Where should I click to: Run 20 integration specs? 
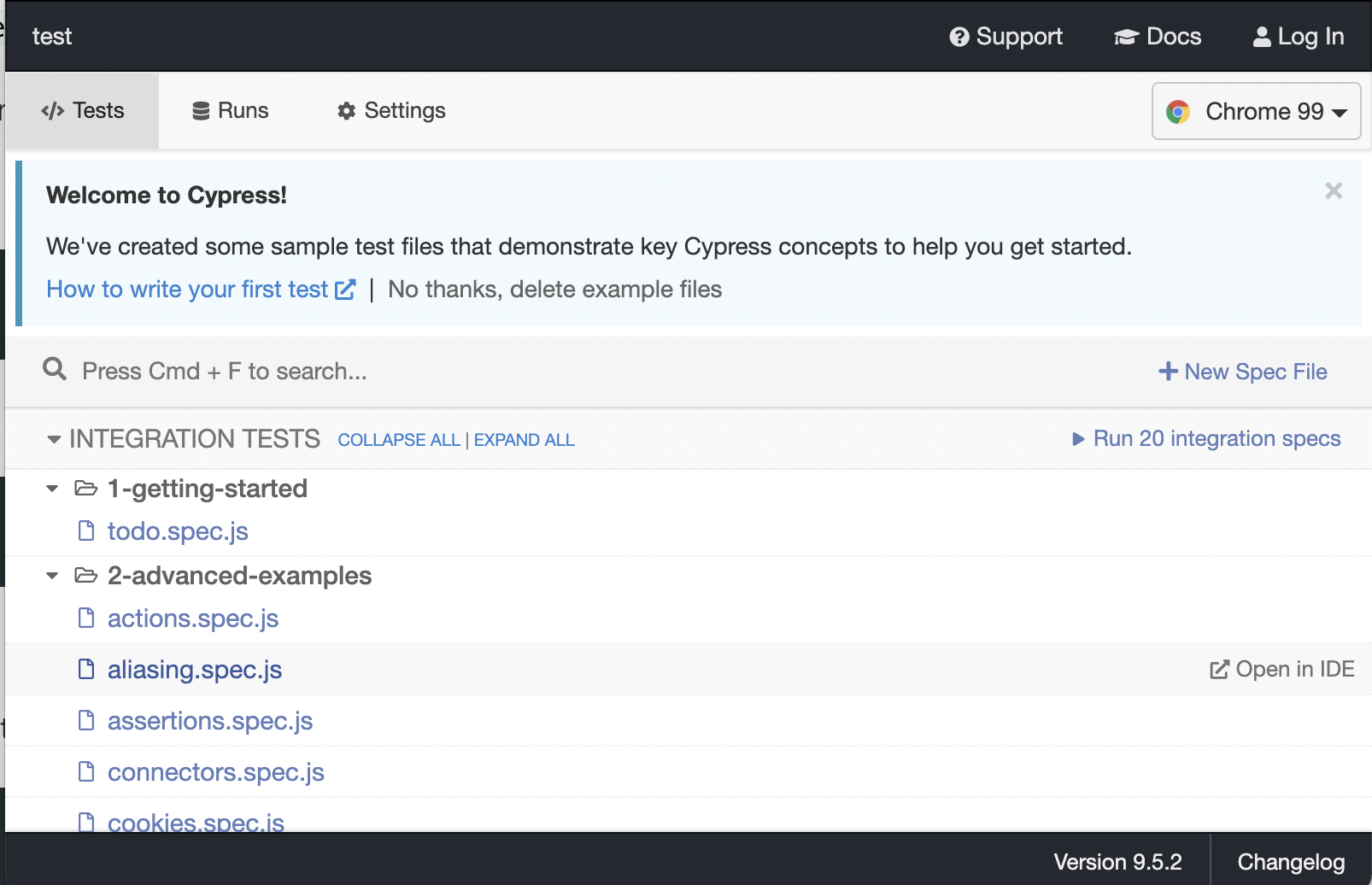tap(1206, 438)
